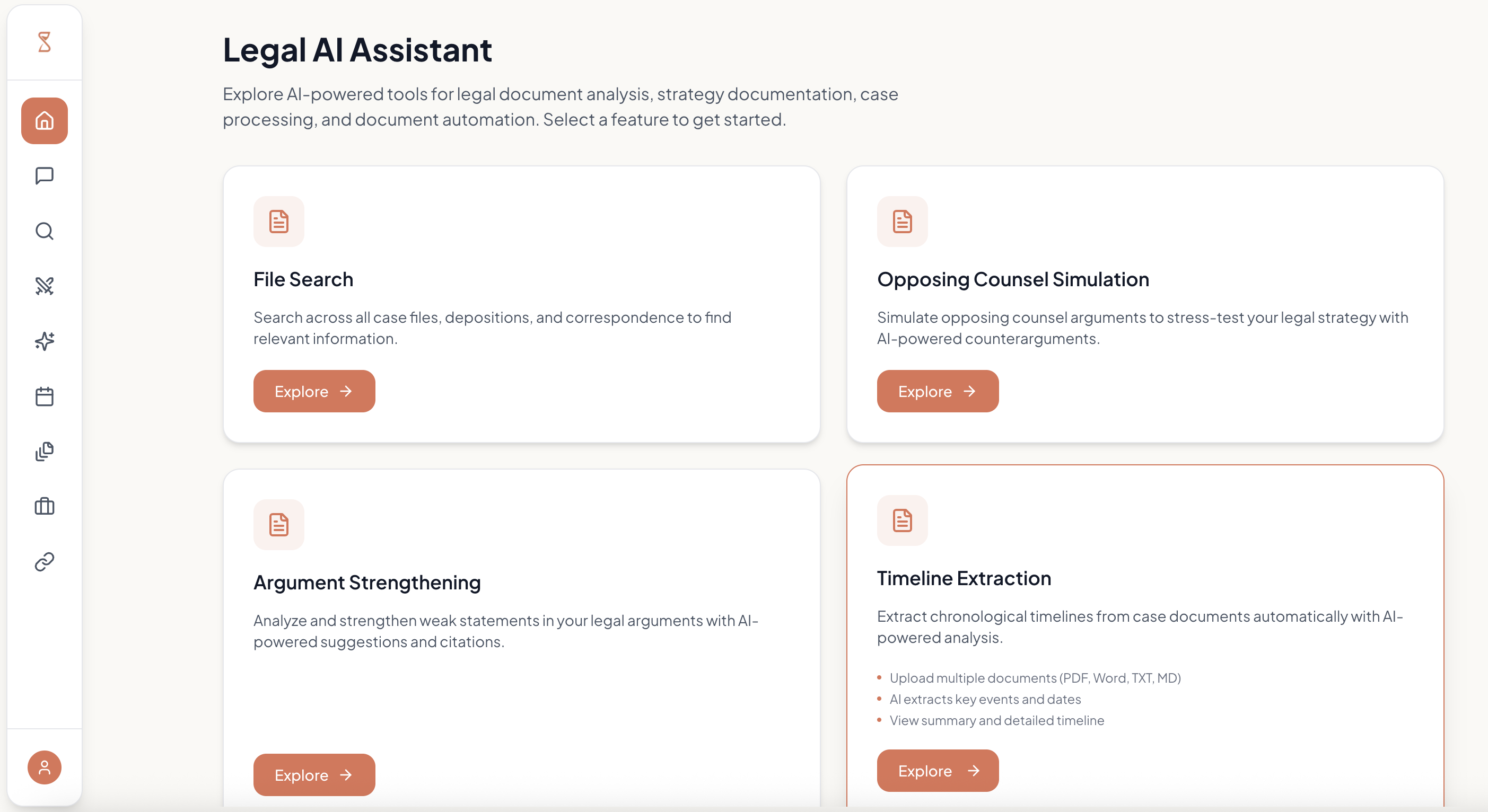Click the Timeline Extraction document icon
Screen dimensions: 1488x812
(902, 520)
